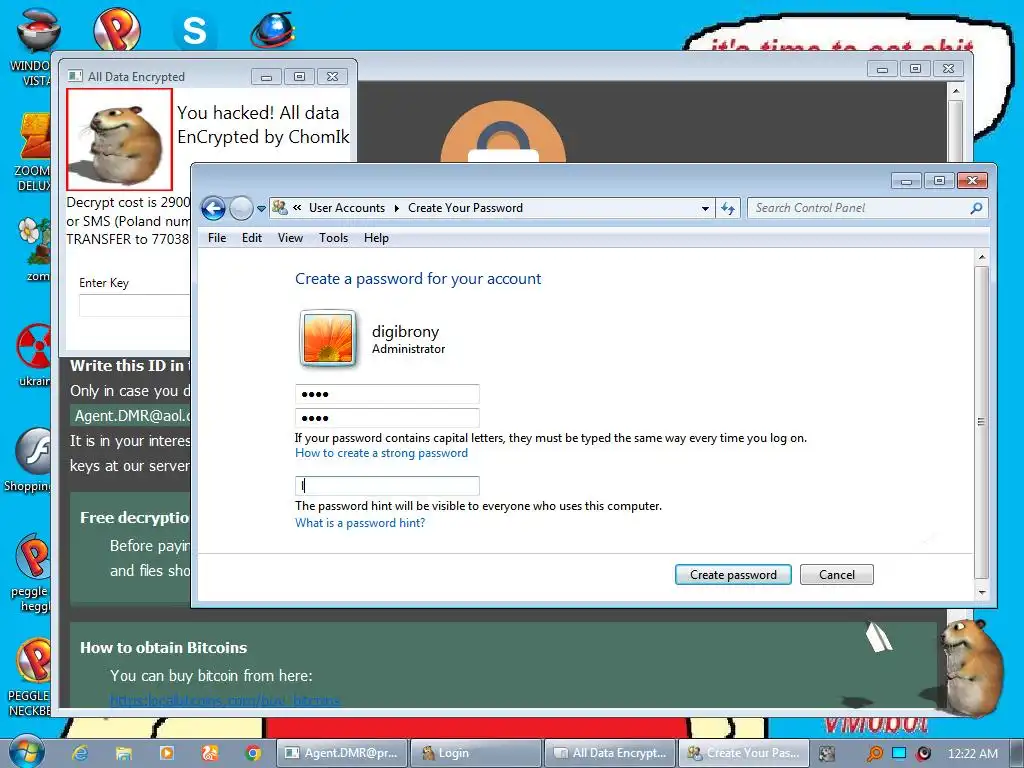Image resolution: width=1024 pixels, height=768 pixels.
Task: Open the Tools menu
Action: tap(333, 238)
